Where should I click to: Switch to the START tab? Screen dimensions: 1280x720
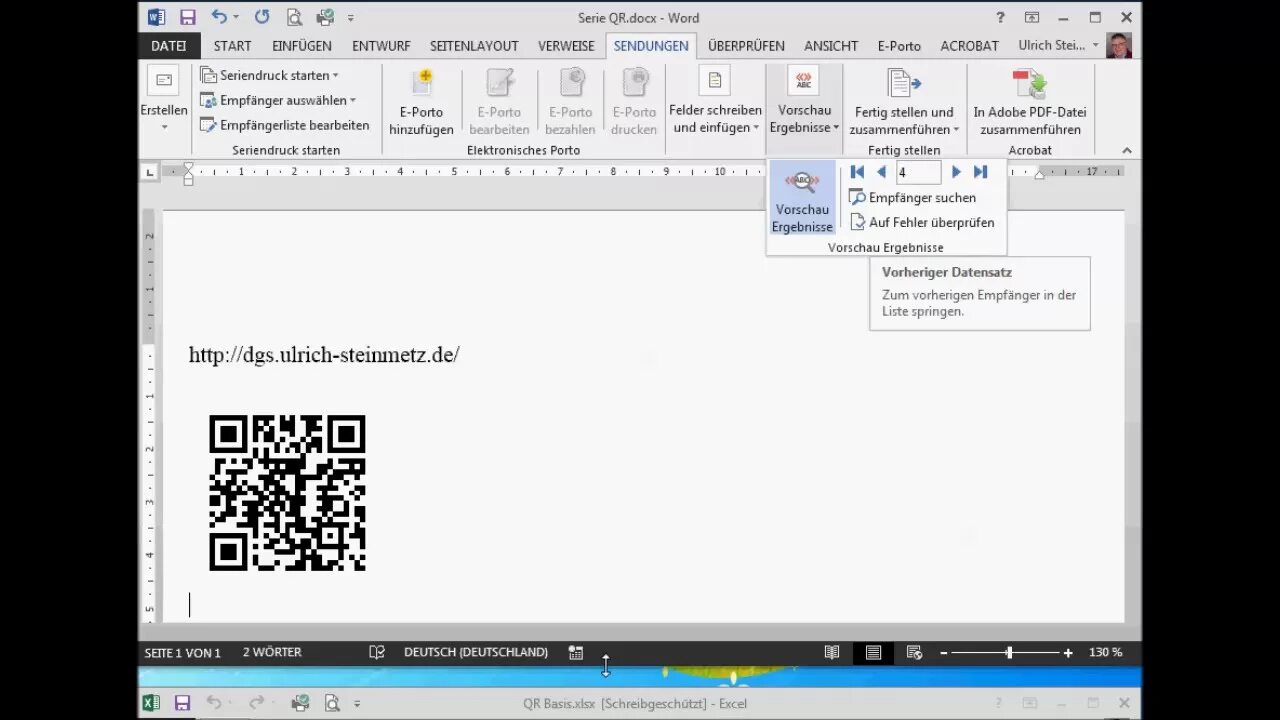(232, 46)
